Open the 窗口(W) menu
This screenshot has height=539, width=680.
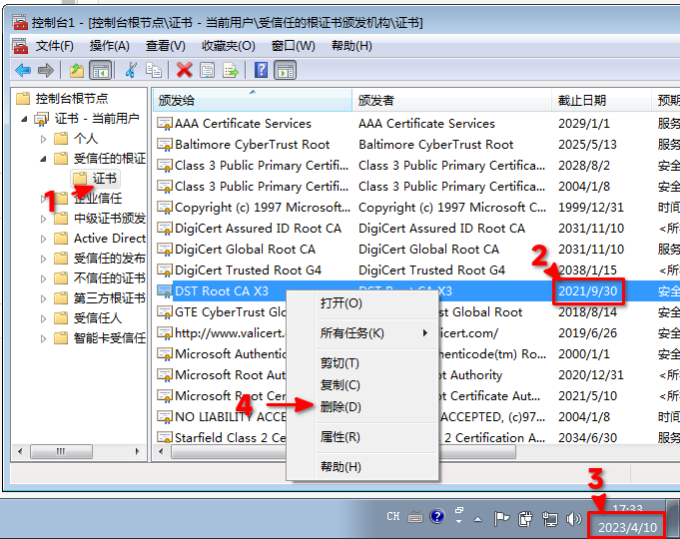(293, 46)
